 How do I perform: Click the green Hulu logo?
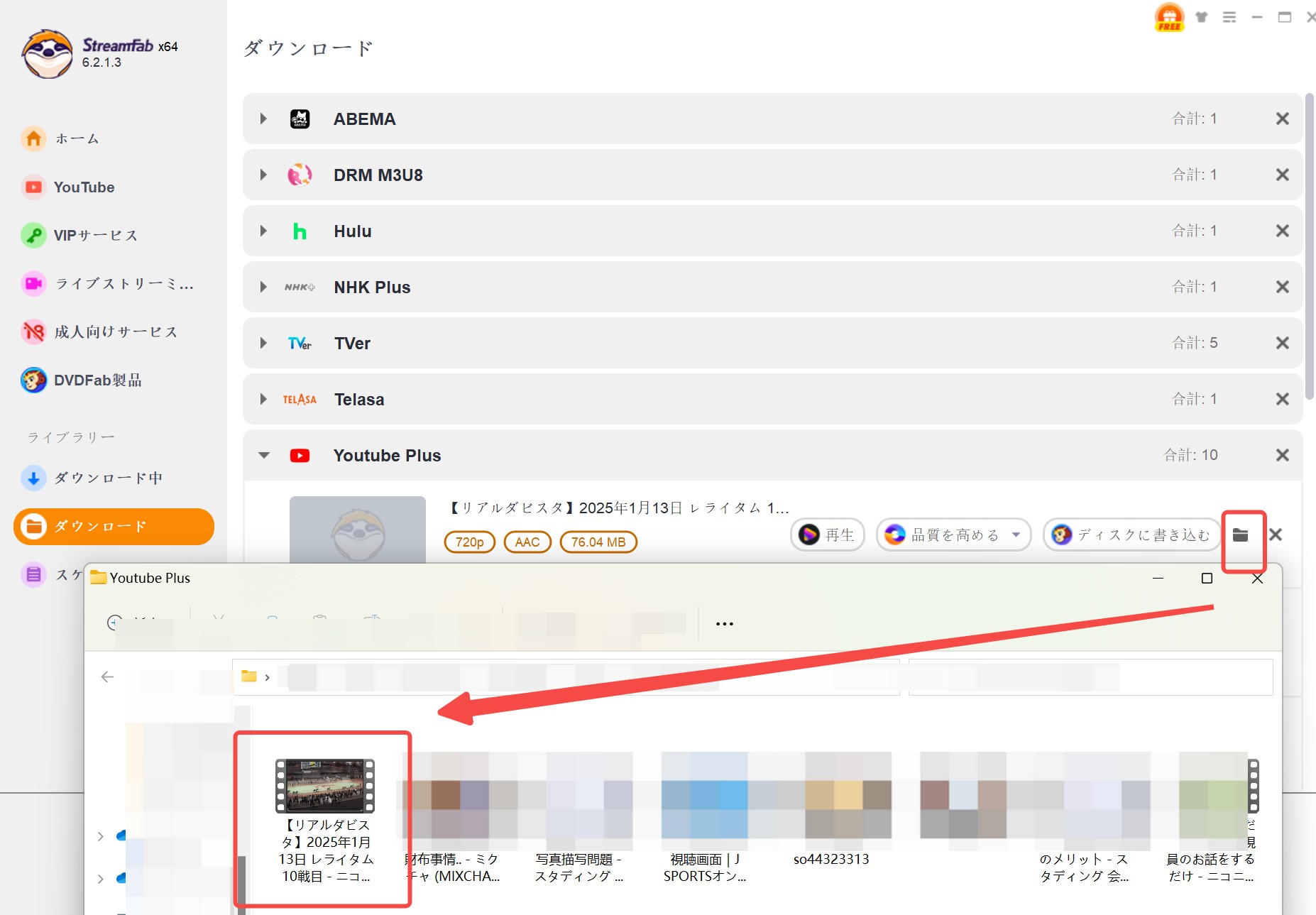tap(300, 231)
